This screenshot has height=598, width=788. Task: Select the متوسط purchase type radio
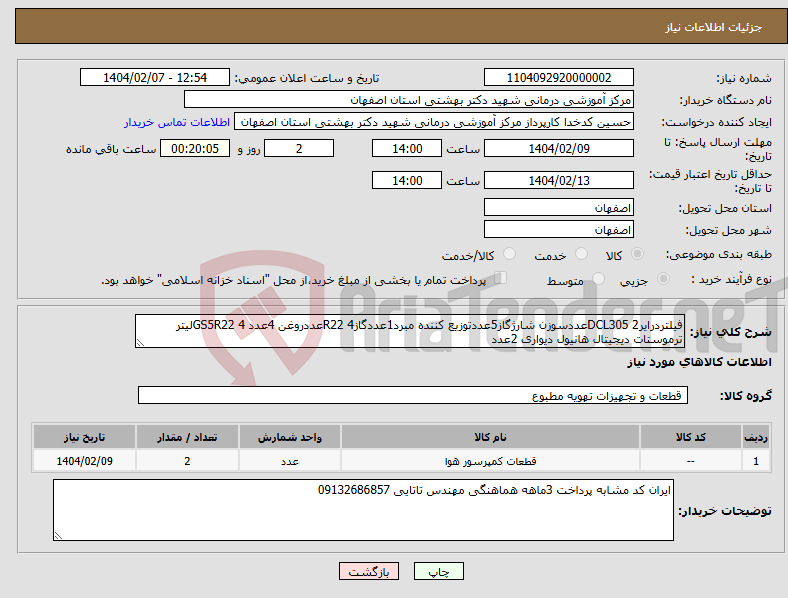point(598,279)
